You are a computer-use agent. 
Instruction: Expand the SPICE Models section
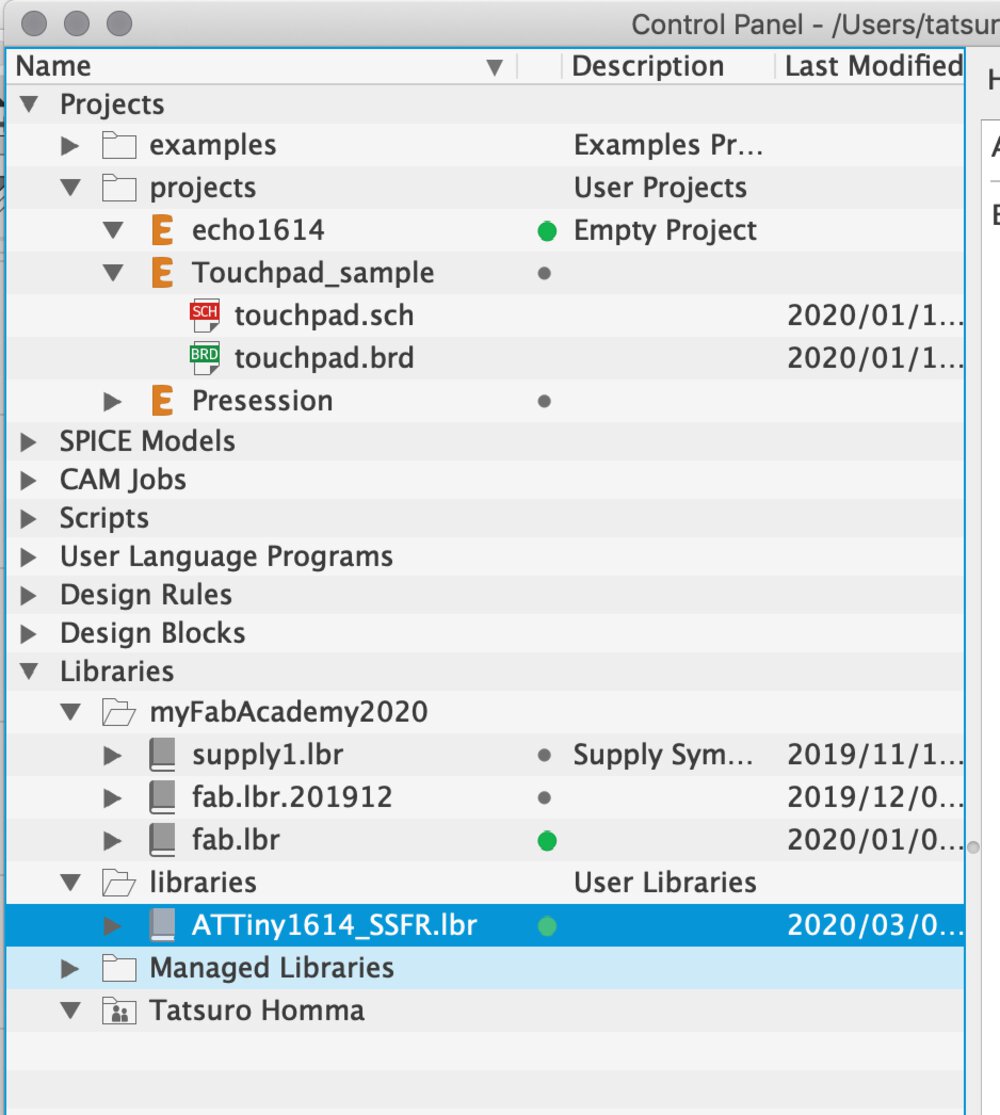[x=28, y=442]
